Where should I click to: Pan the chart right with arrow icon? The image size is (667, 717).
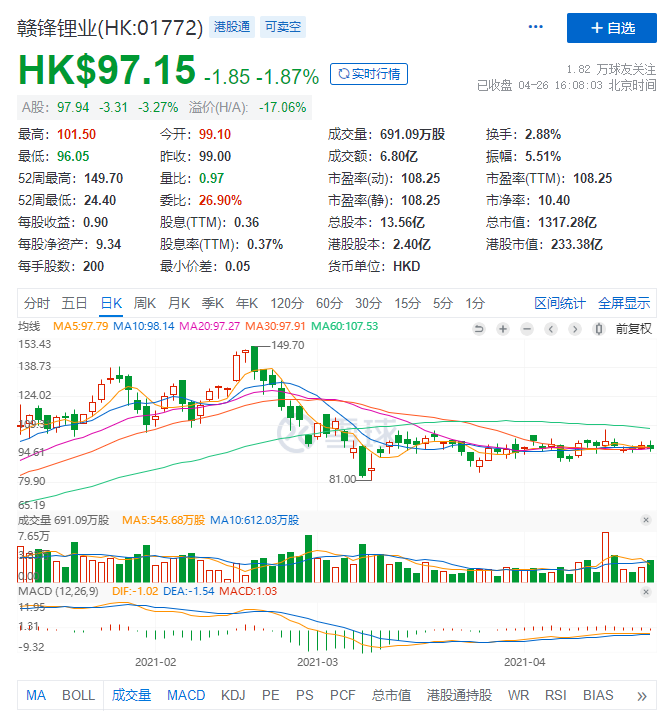click(575, 329)
